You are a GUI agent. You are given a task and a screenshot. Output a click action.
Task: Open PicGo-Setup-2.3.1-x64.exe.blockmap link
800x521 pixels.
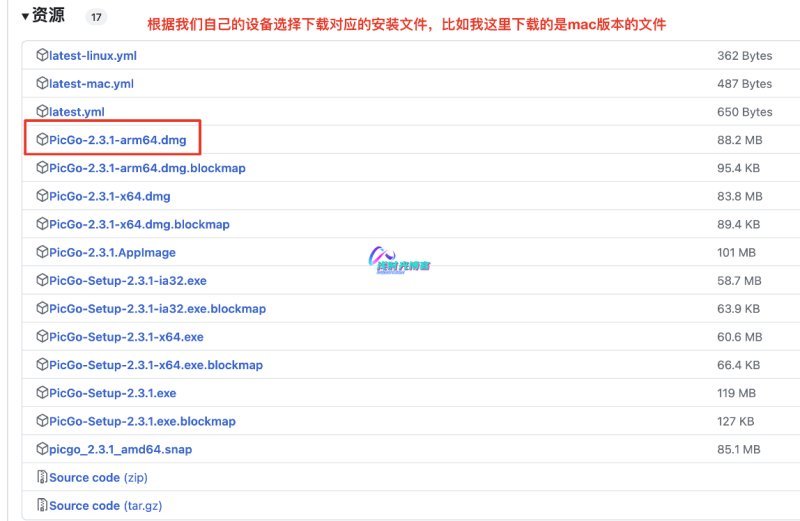tap(156, 365)
